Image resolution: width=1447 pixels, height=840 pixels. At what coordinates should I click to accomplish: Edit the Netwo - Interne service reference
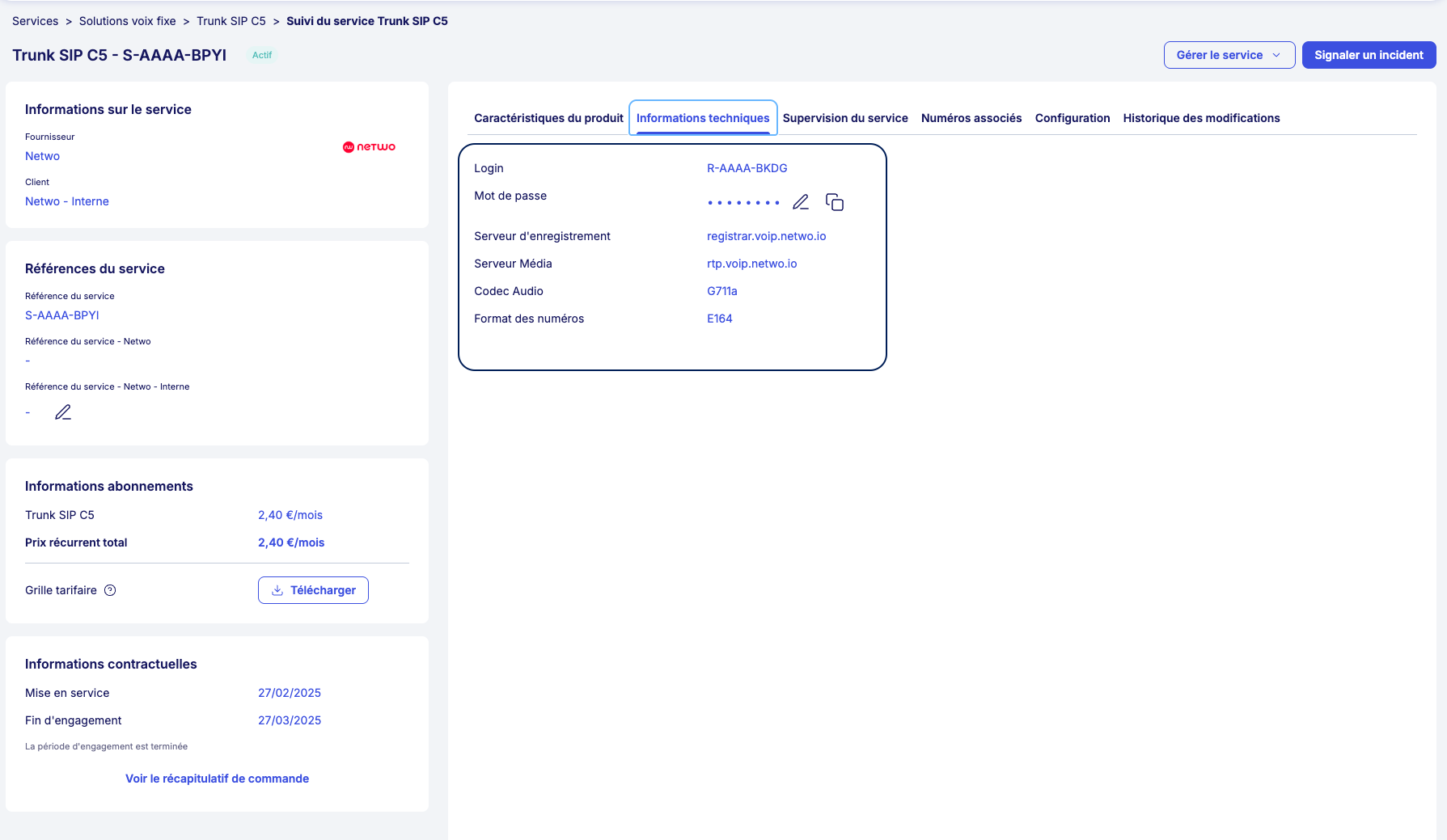click(x=63, y=412)
